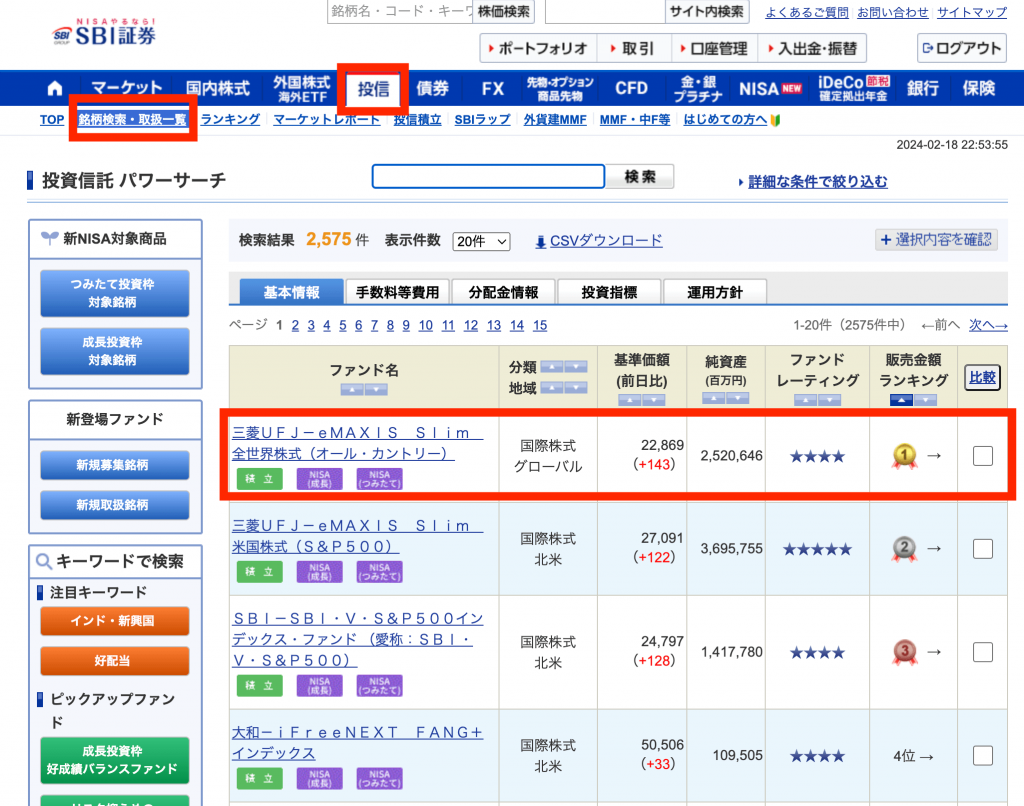The image size is (1024, 806).
Task: Click the CSVダウンロード download icon
Action: (x=540, y=240)
